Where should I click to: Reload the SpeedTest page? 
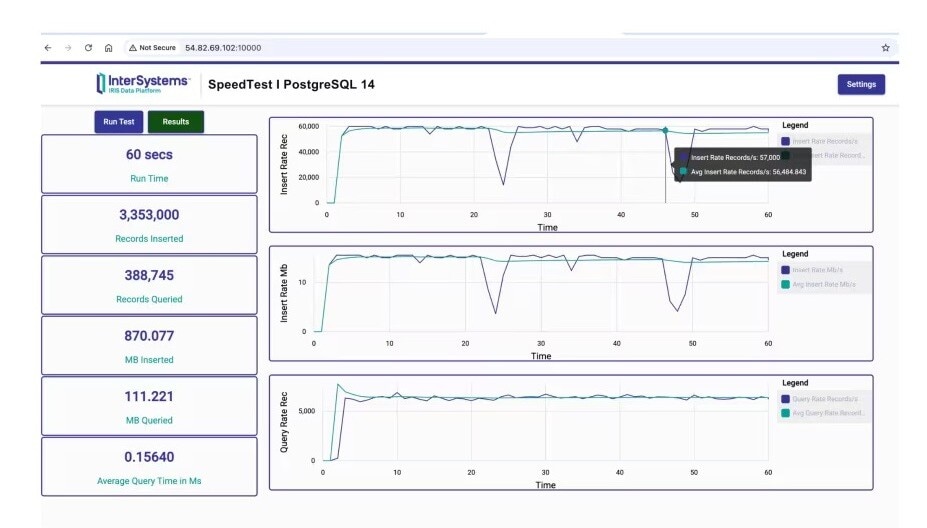pyautogui.click(x=88, y=48)
